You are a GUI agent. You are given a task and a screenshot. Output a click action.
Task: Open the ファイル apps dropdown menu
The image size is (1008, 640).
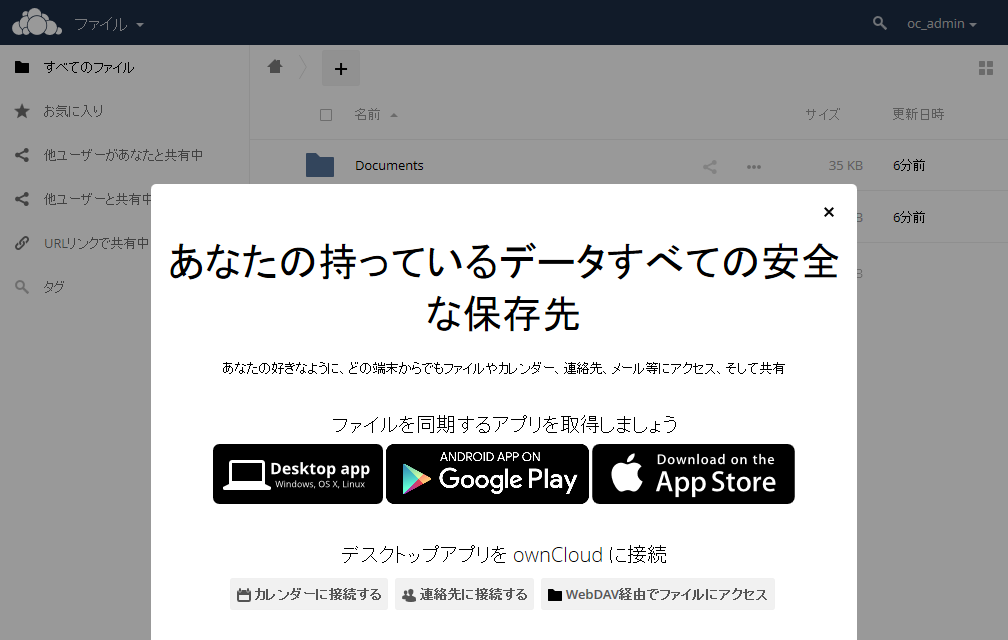109,24
